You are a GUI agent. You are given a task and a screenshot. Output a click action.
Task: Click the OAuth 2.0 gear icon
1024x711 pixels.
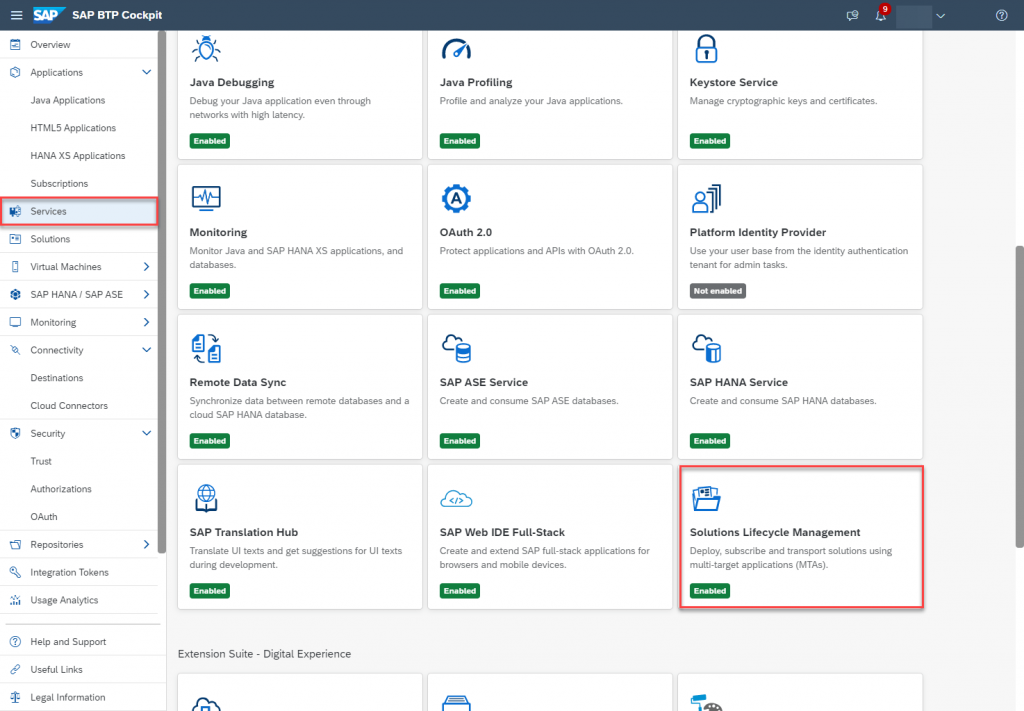coord(456,198)
